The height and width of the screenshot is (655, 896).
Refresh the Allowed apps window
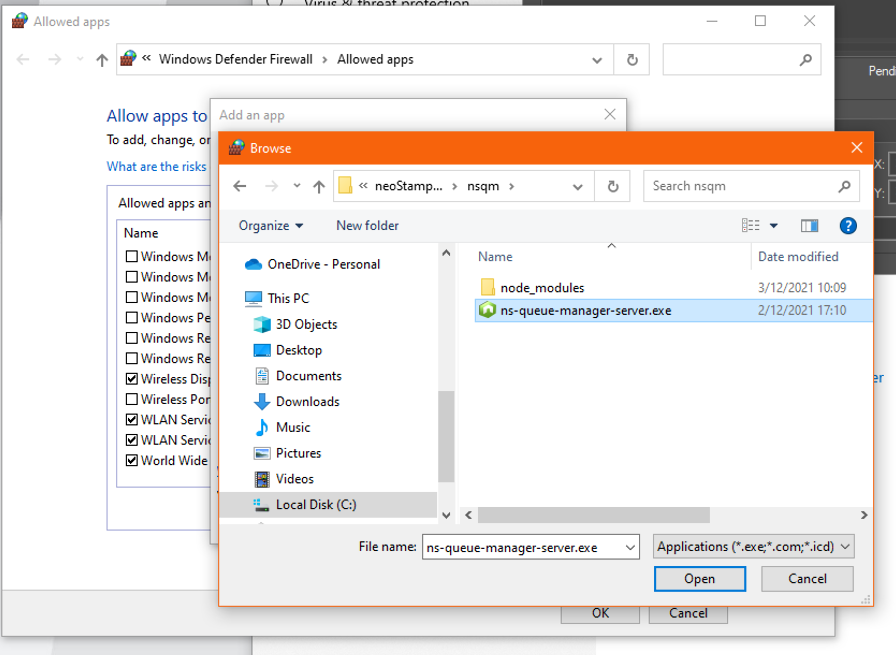632,59
